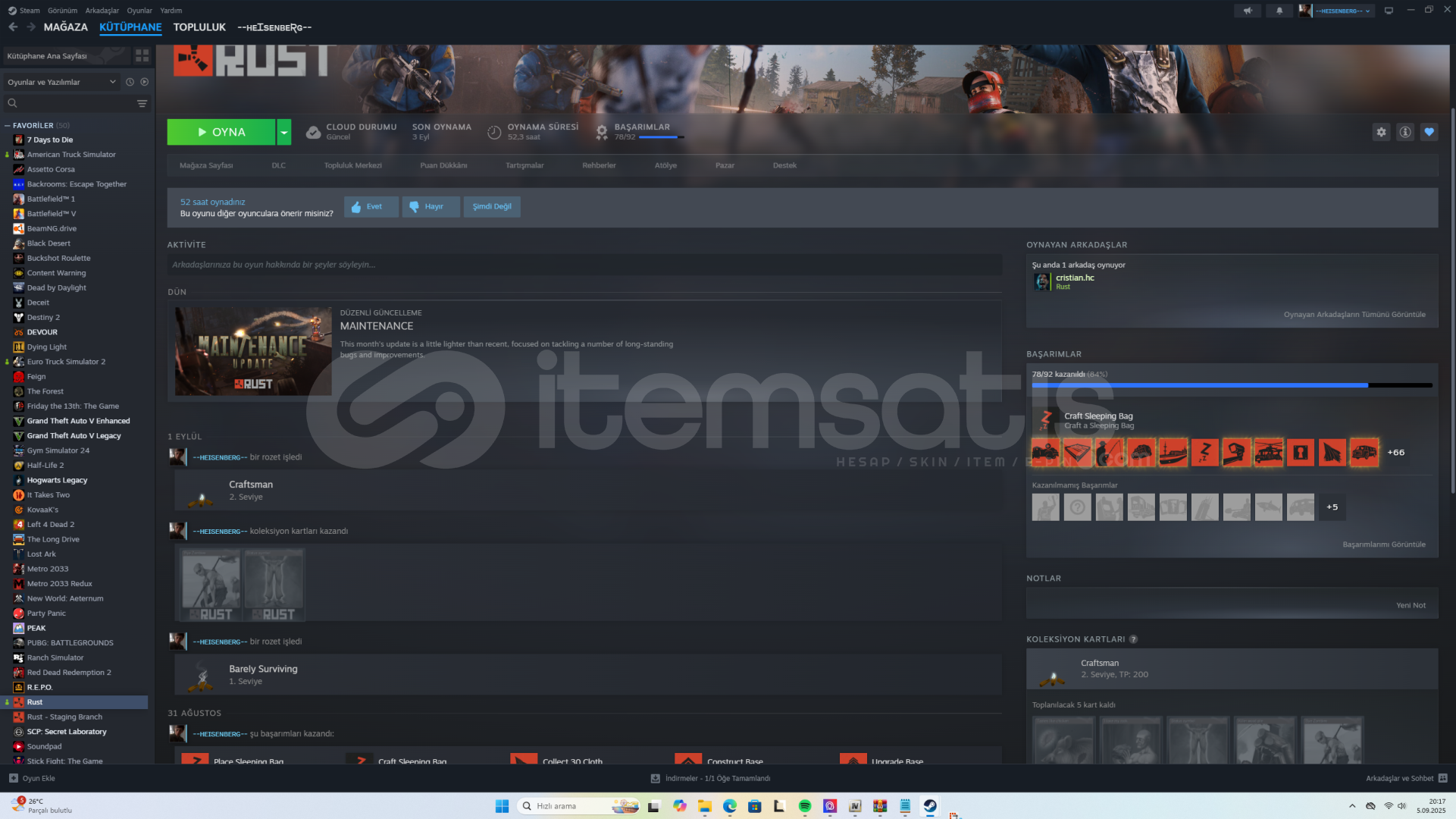
Task: Open the Oyunlar menu
Action: click(x=139, y=11)
